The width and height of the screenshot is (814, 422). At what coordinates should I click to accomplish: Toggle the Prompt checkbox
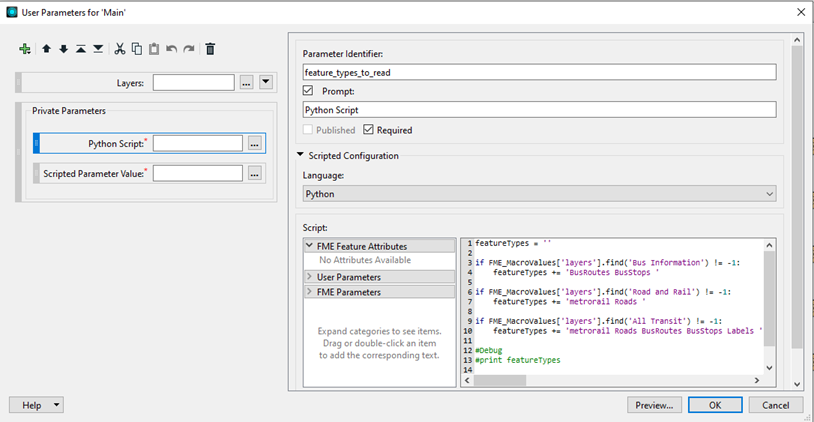click(x=309, y=91)
